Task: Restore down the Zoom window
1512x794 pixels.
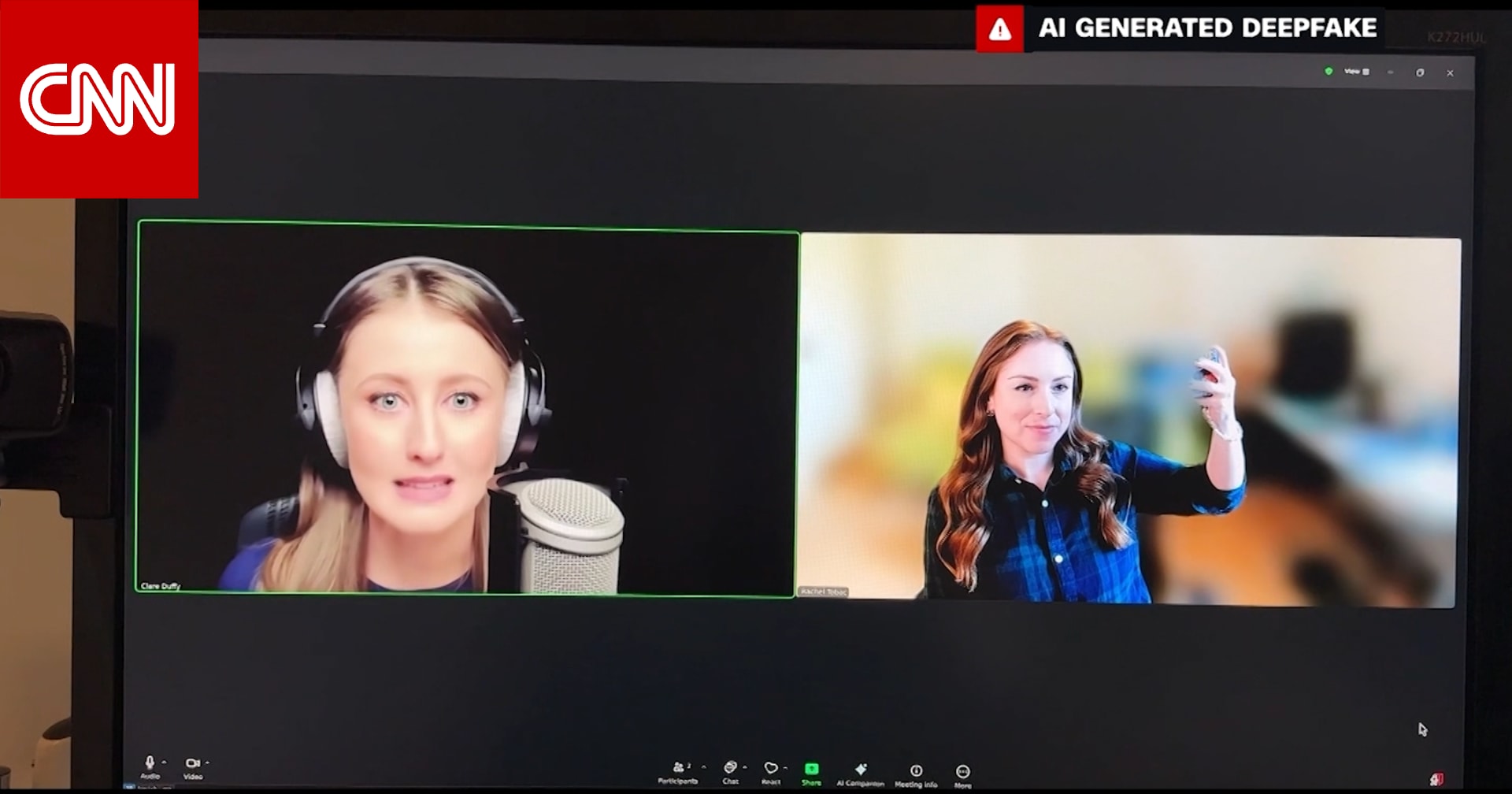Action: pos(1420,72)
